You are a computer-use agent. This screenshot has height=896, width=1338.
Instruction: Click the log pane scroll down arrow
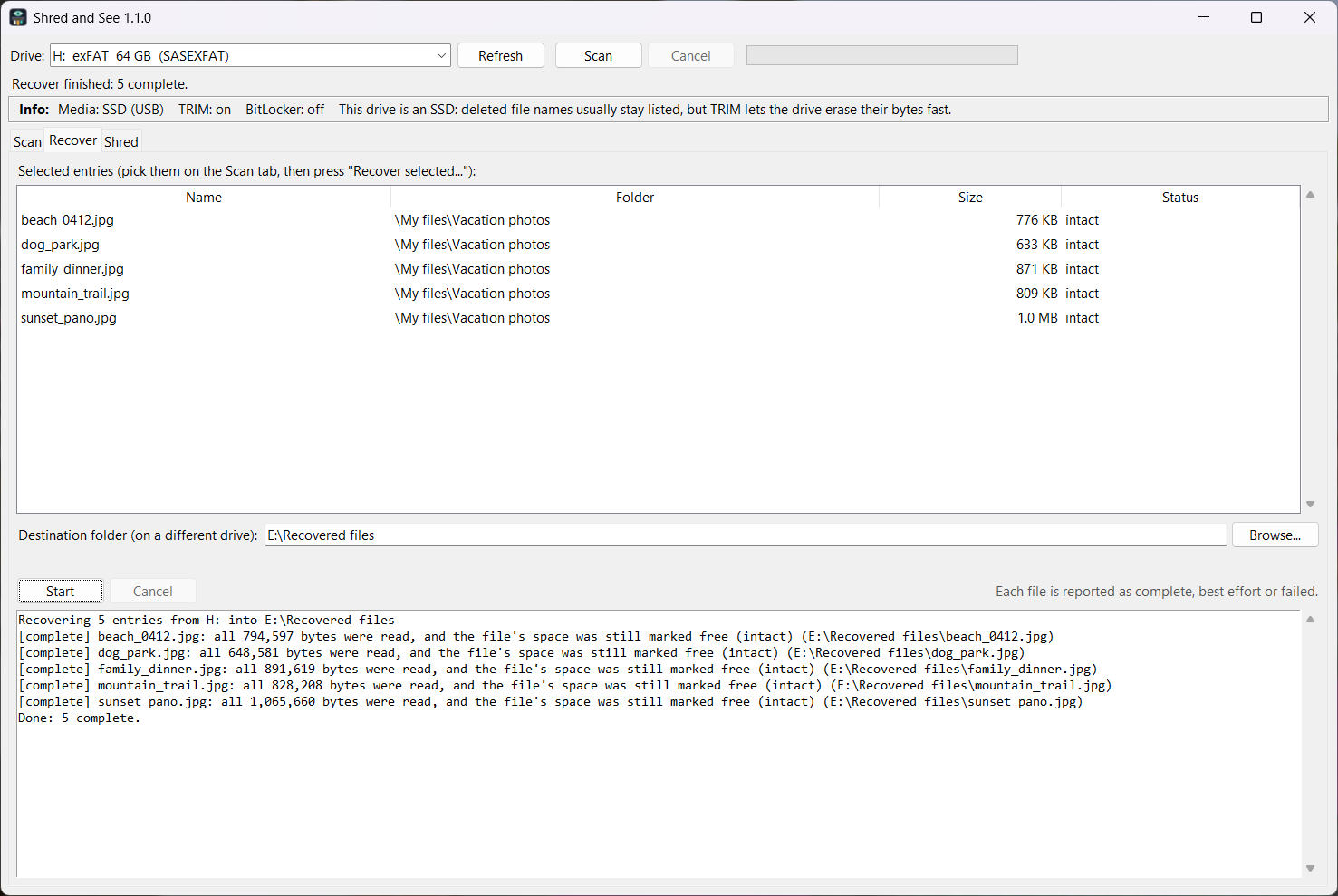tap(1310, 868)
